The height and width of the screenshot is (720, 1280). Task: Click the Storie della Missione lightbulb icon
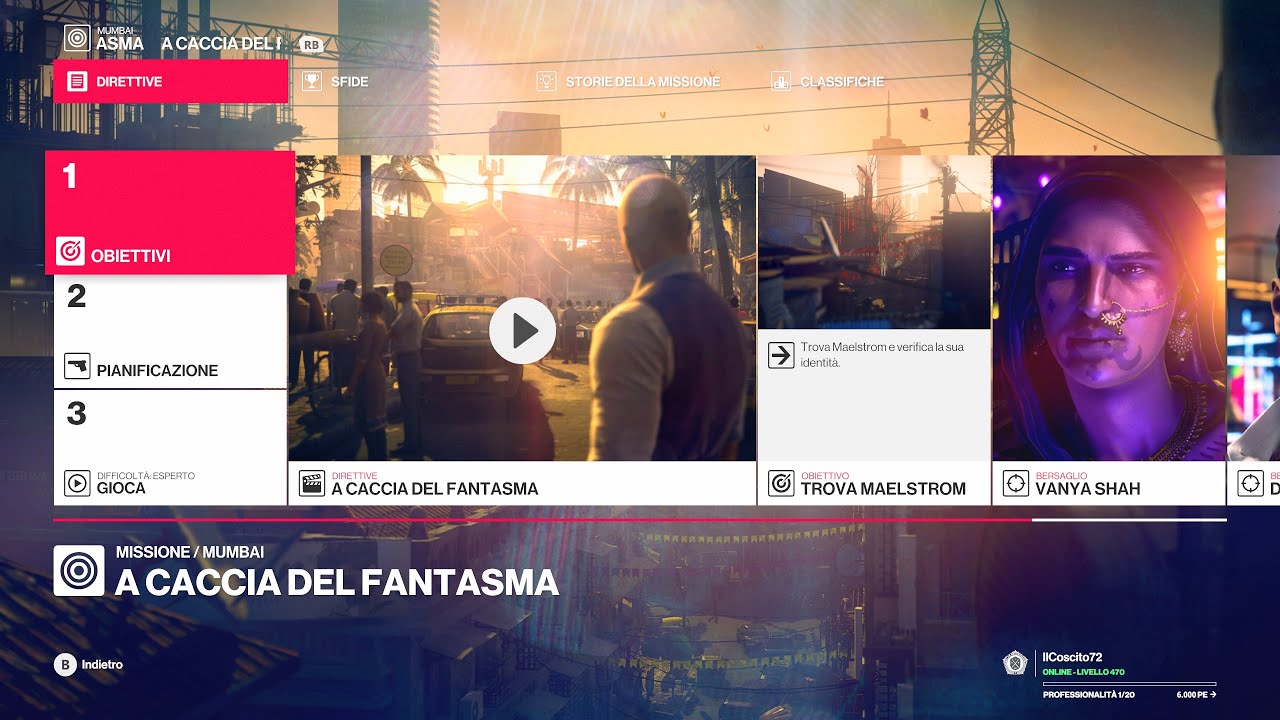pos(546,81)
